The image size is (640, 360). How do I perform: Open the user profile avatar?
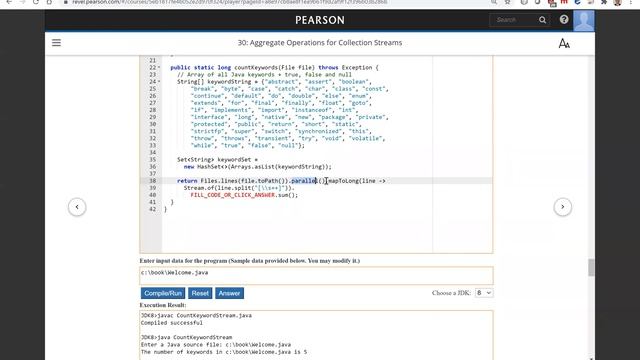584,20
